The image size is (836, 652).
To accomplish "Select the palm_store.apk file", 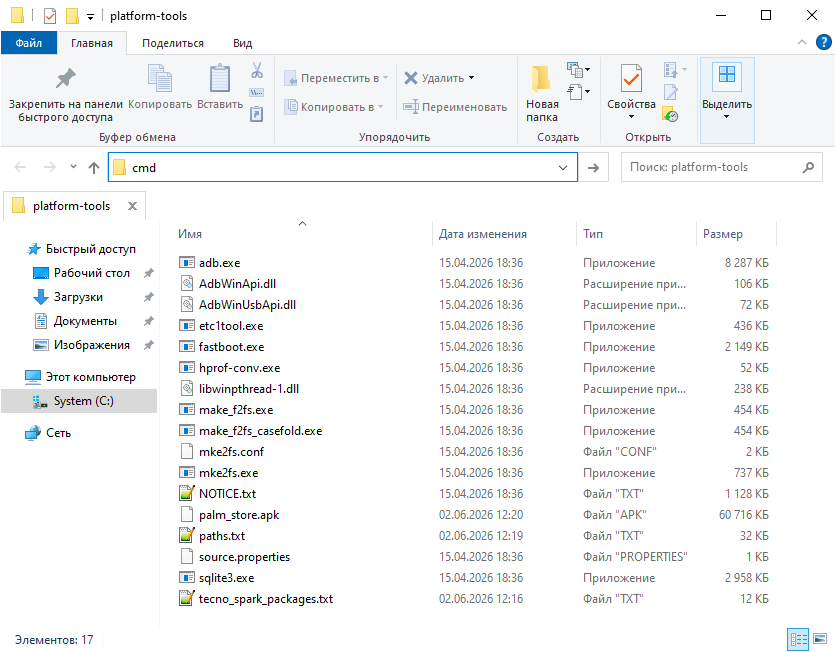I will (239, 515).
